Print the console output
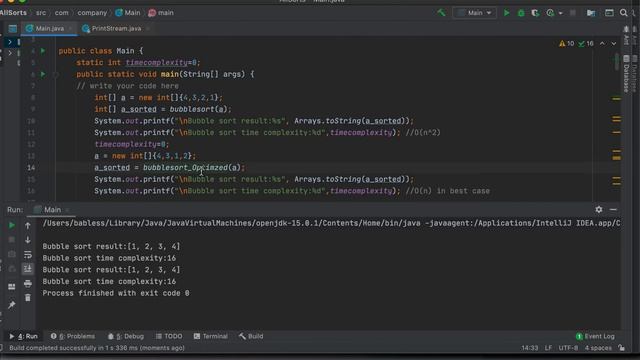Image resolution: width=640 pixels, height=360 pixels. coord(27,283)
